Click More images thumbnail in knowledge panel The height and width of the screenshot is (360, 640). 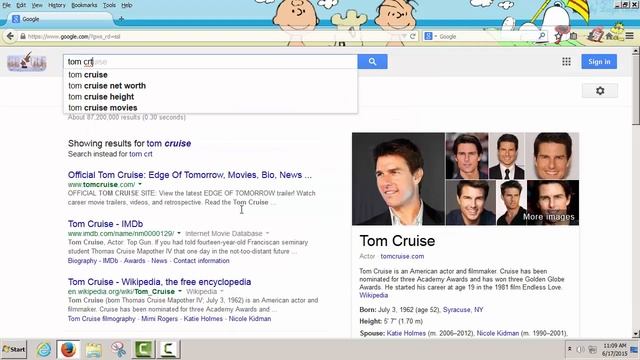tap(553, 203)
